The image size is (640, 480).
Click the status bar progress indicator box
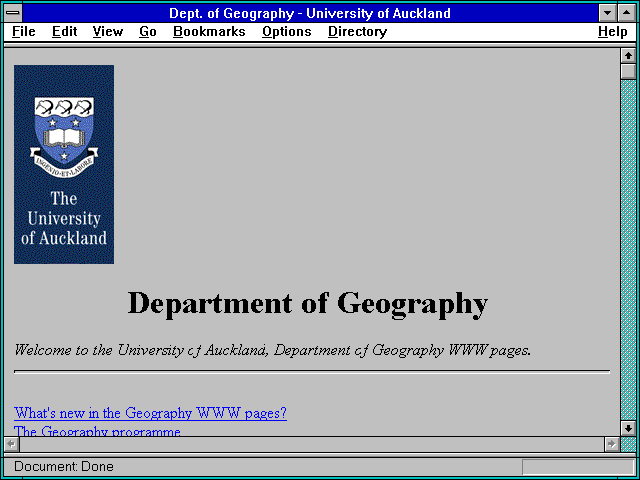pos(578,467)
